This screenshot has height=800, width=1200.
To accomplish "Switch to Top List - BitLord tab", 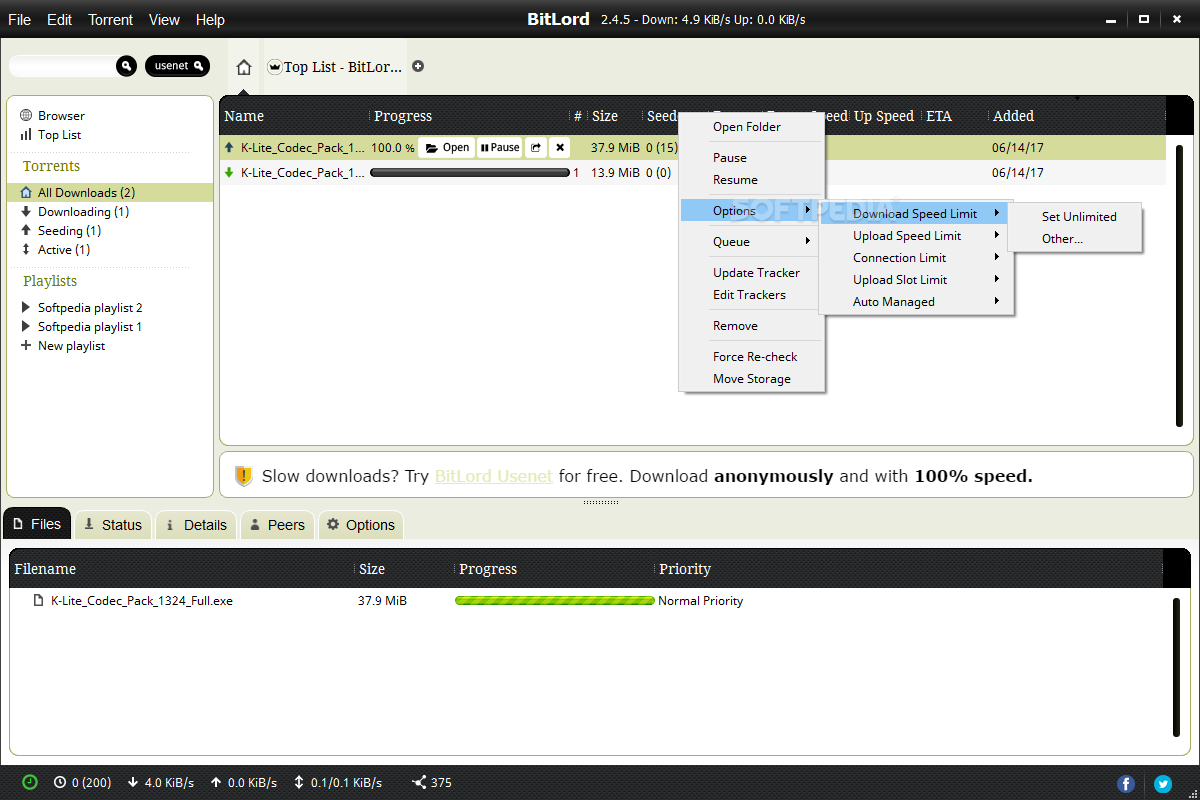I will click(335, 67).
